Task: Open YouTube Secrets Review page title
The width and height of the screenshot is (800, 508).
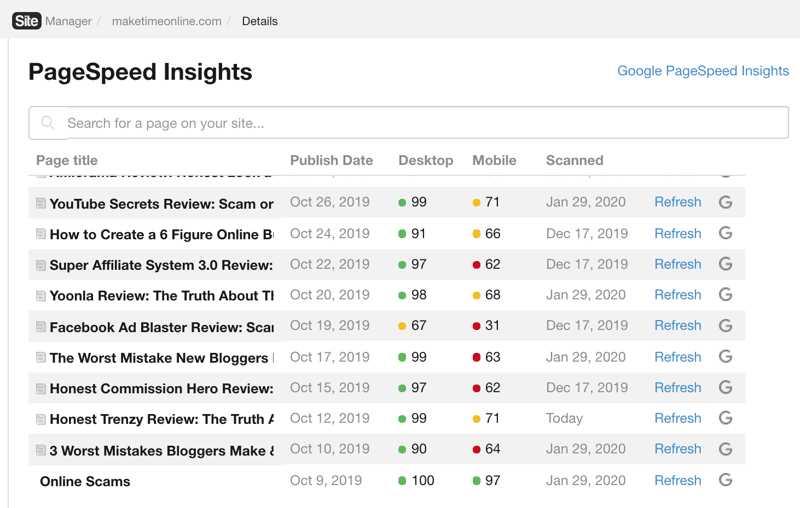Action: click(x=162, y=204)
